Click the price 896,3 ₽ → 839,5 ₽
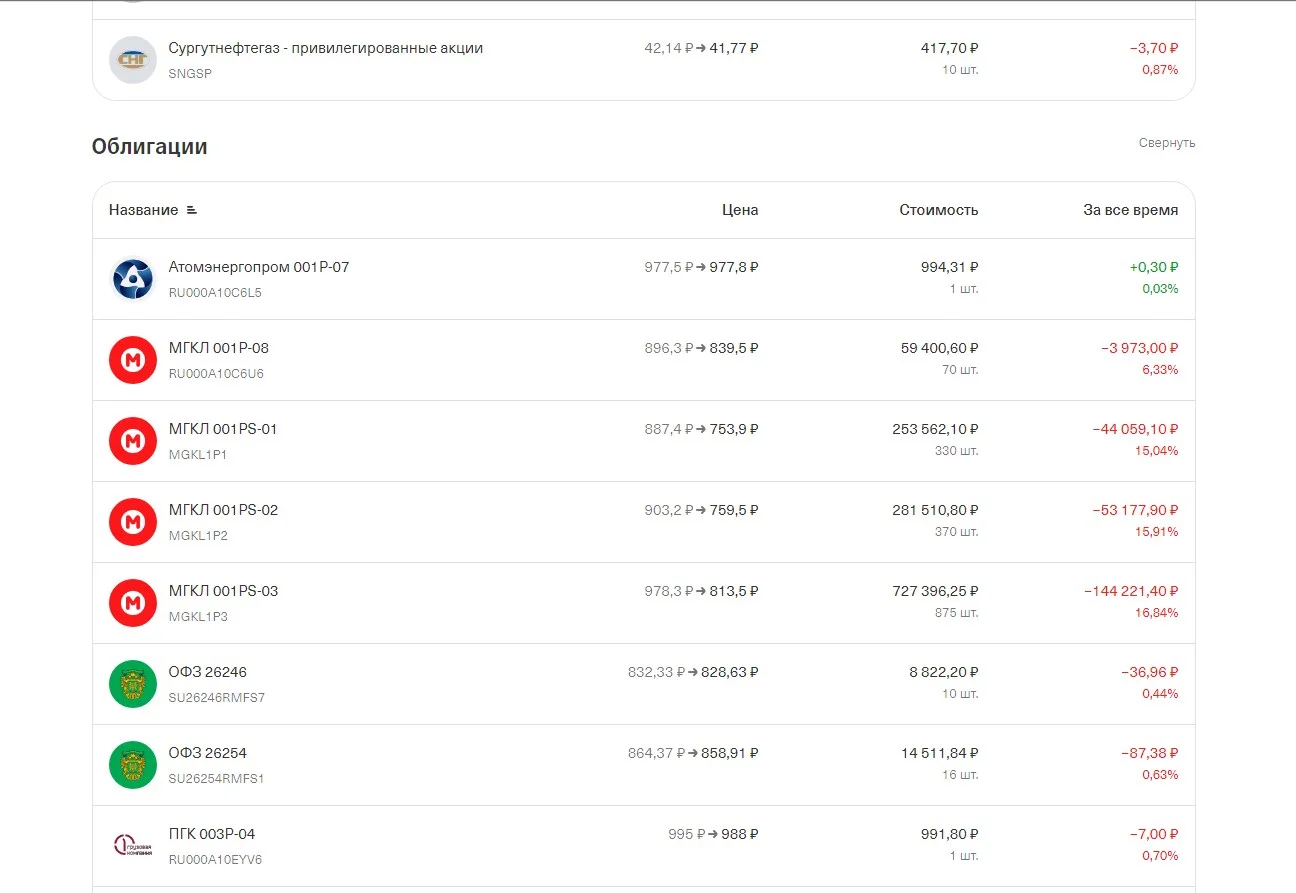This screenshot has width=1296, height=893. [x=702, y=348]
